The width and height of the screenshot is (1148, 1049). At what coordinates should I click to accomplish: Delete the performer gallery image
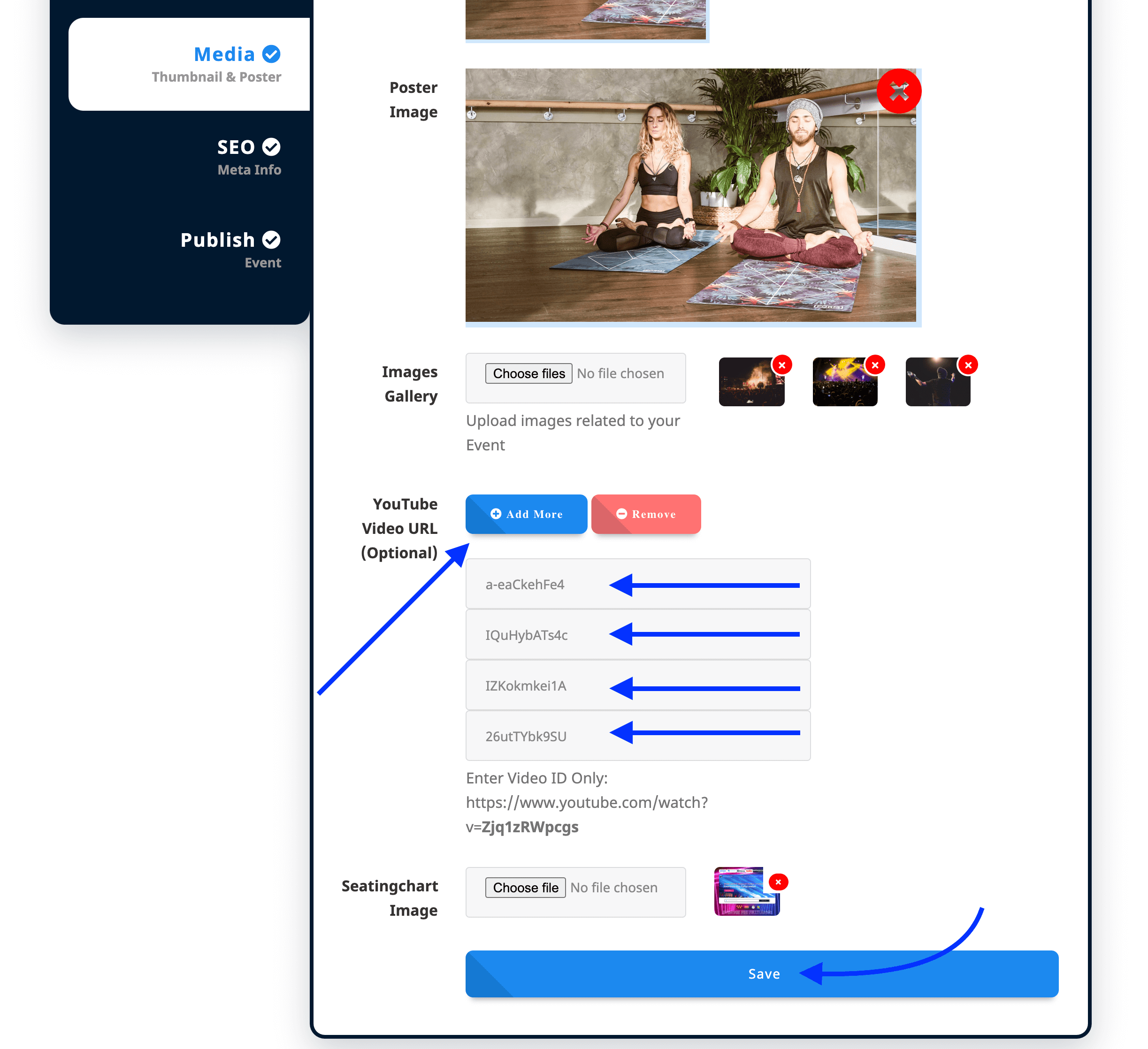point(968,364)
